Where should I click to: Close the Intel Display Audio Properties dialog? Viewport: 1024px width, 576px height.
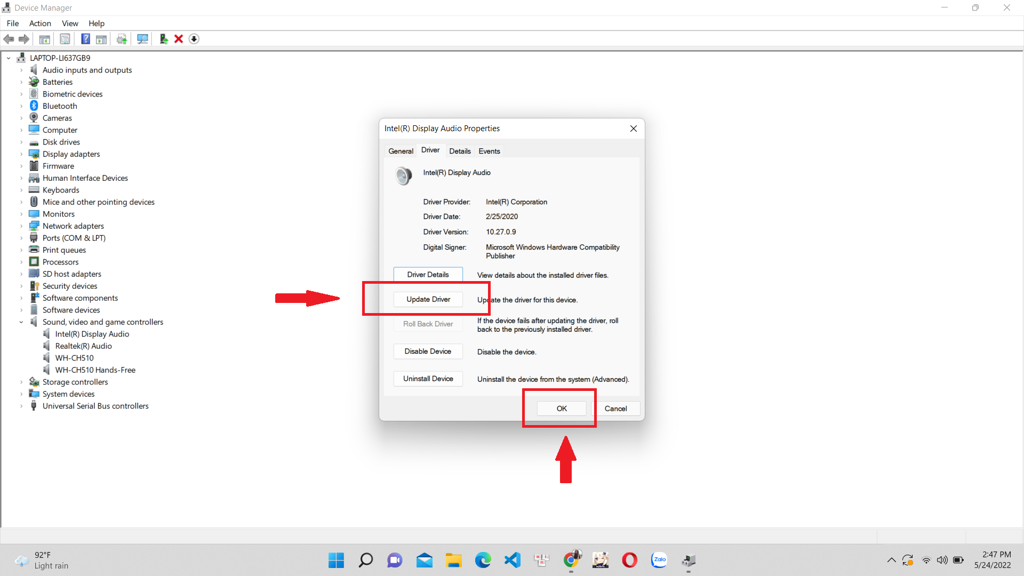pos(633,129)
